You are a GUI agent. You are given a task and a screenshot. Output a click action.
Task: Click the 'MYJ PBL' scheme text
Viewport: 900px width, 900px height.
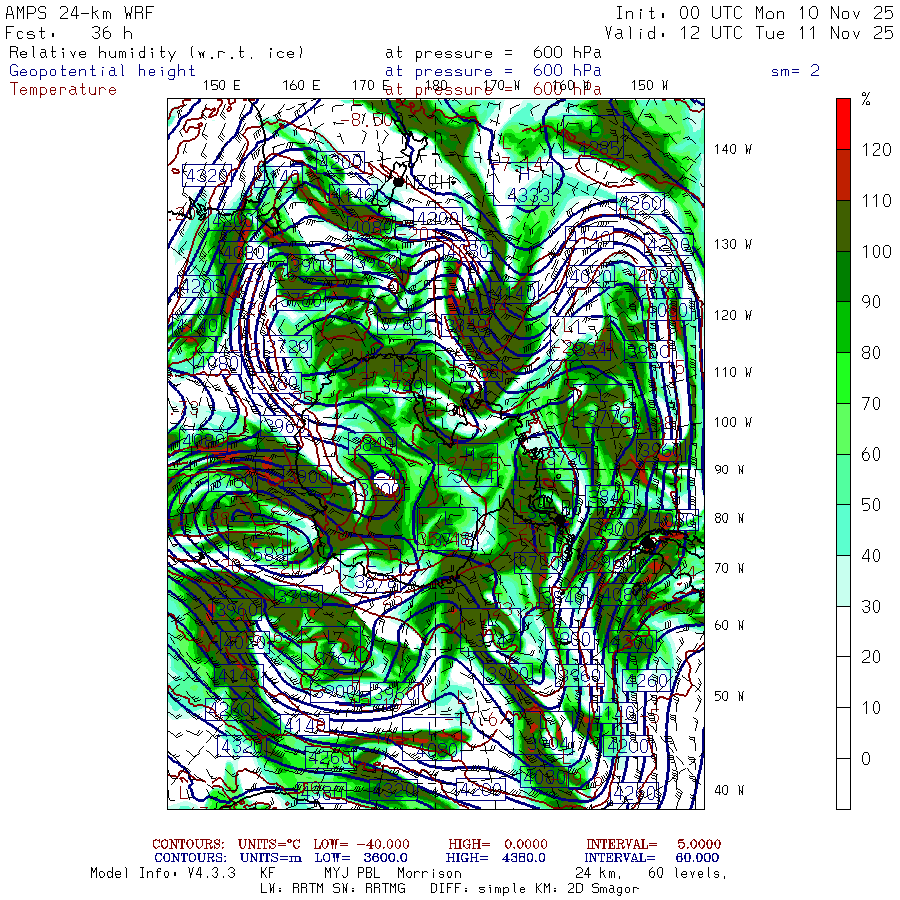(x=353, y=873)
